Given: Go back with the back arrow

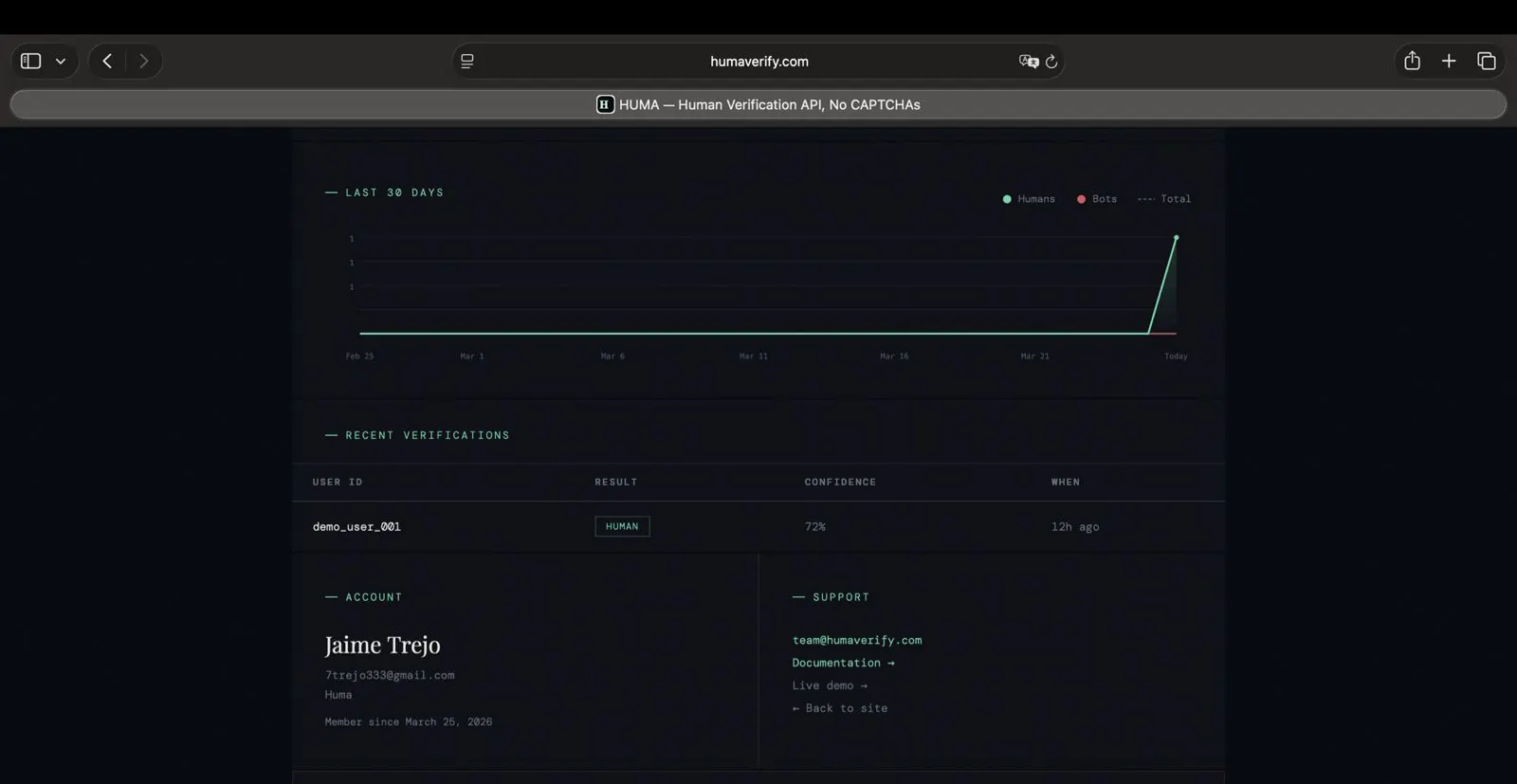Looking at the screenshot, I should click(x=107, y=61).
